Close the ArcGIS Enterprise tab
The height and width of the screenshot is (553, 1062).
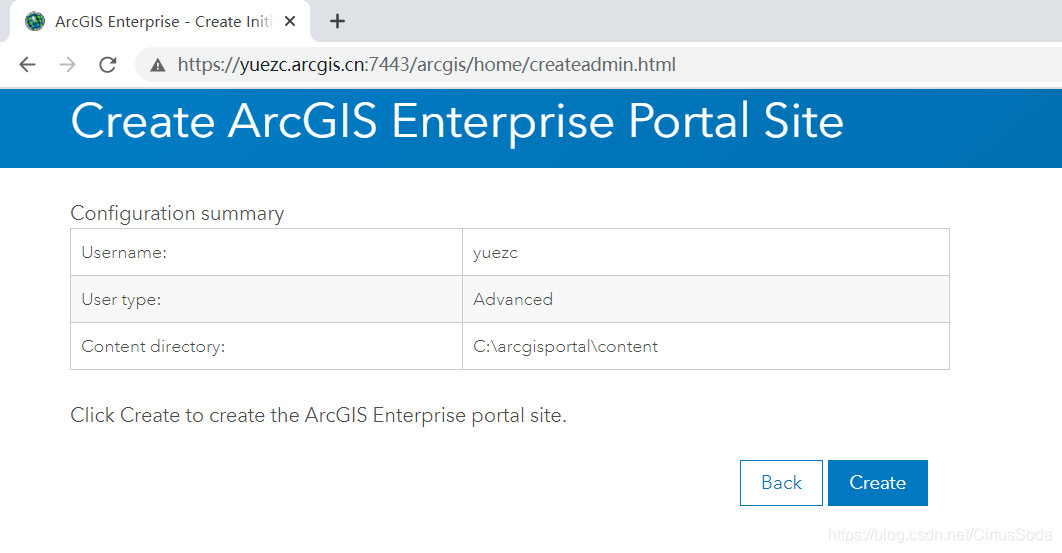[x=290, y=22]
